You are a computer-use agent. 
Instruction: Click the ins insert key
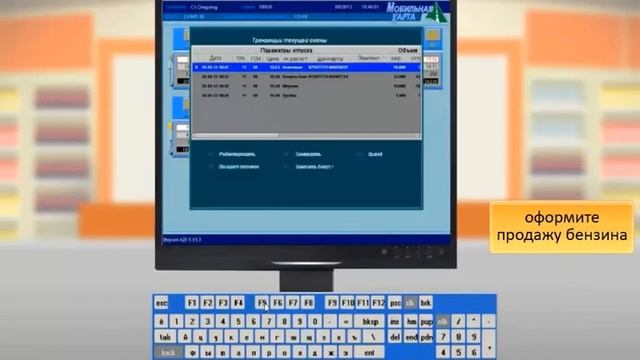click(x=395, y=322)
